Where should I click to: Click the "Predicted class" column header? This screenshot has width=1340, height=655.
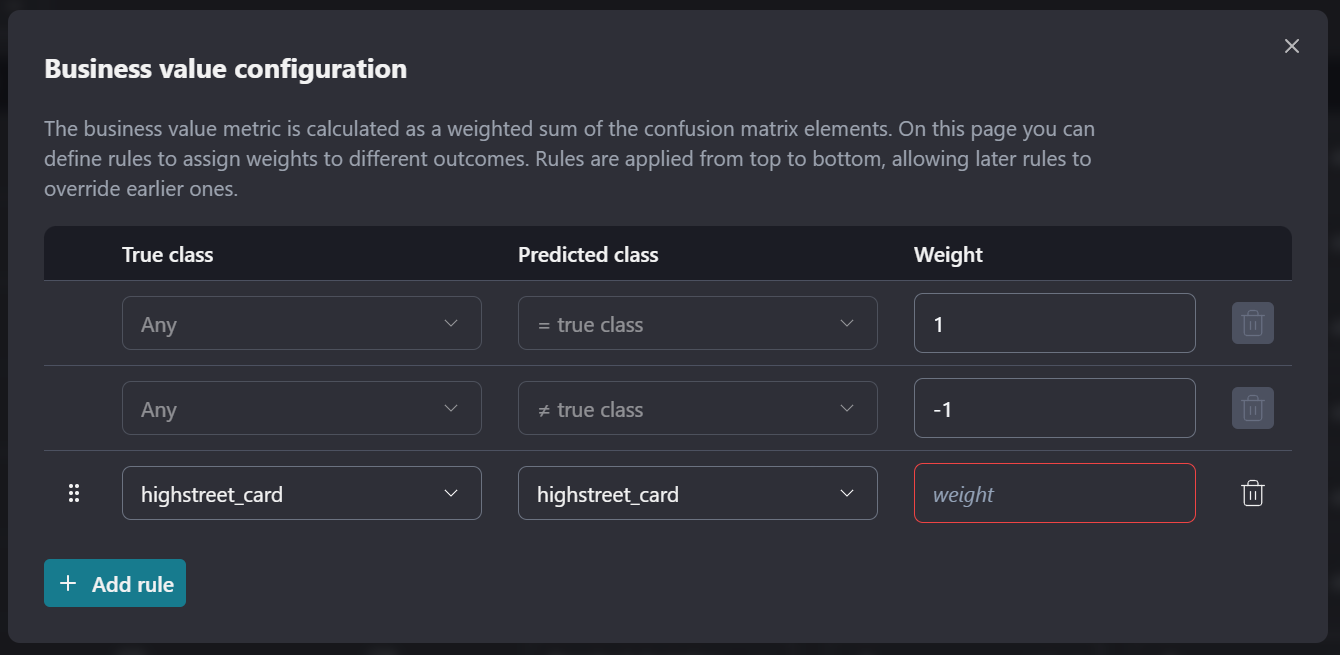(588, 254)
